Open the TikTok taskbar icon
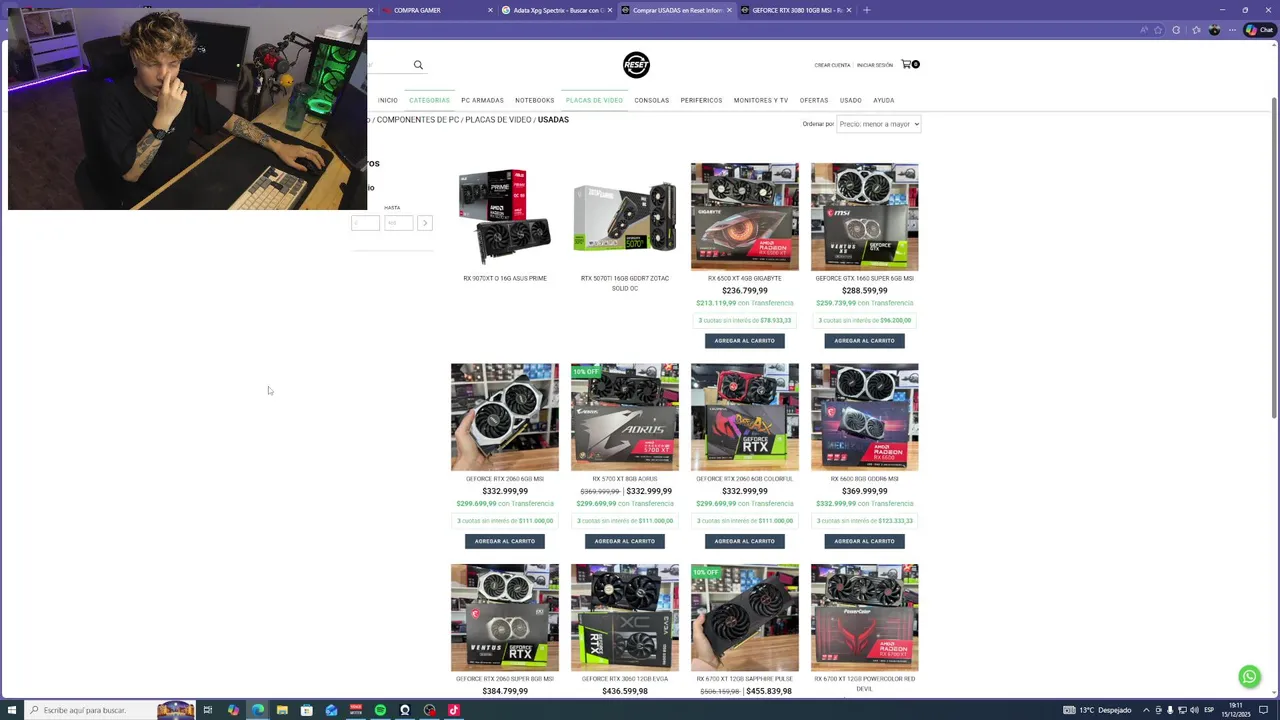 [454, 710]
